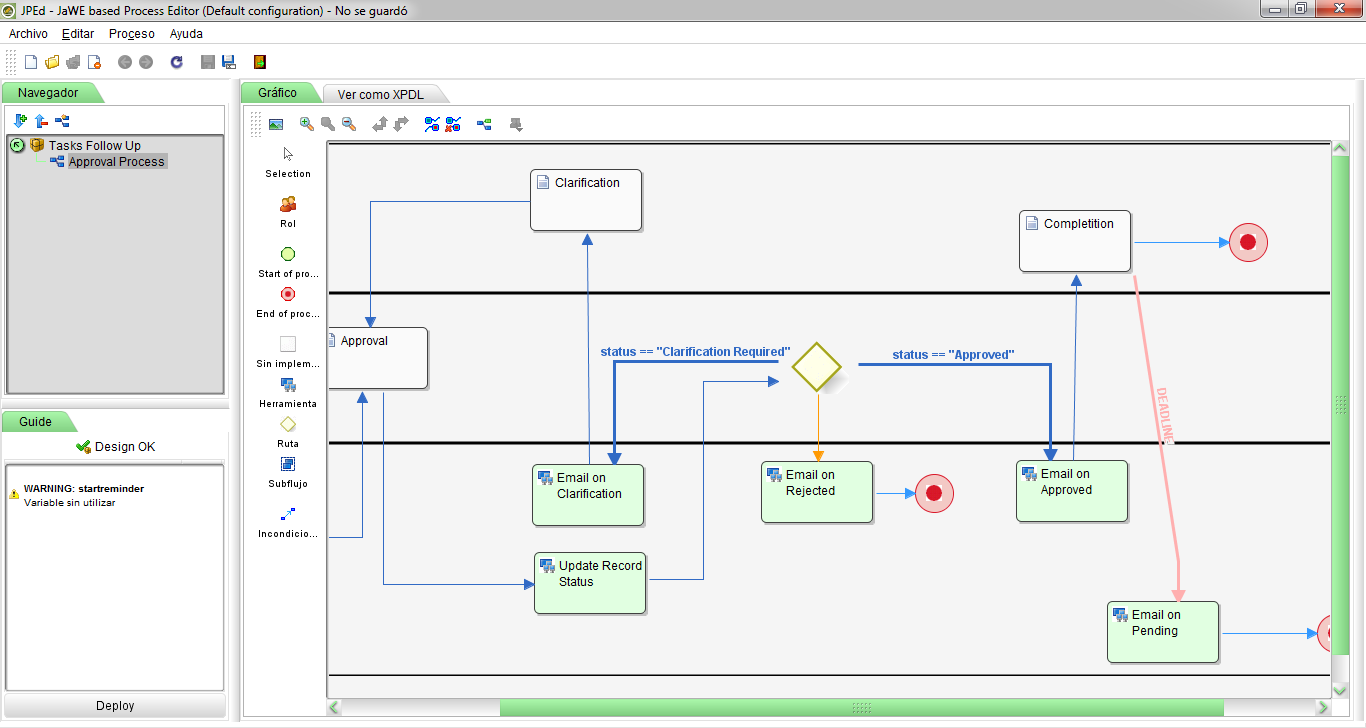
Task: Click the horizontal scrollbar of the graph
Action: [x=860, y=708]
